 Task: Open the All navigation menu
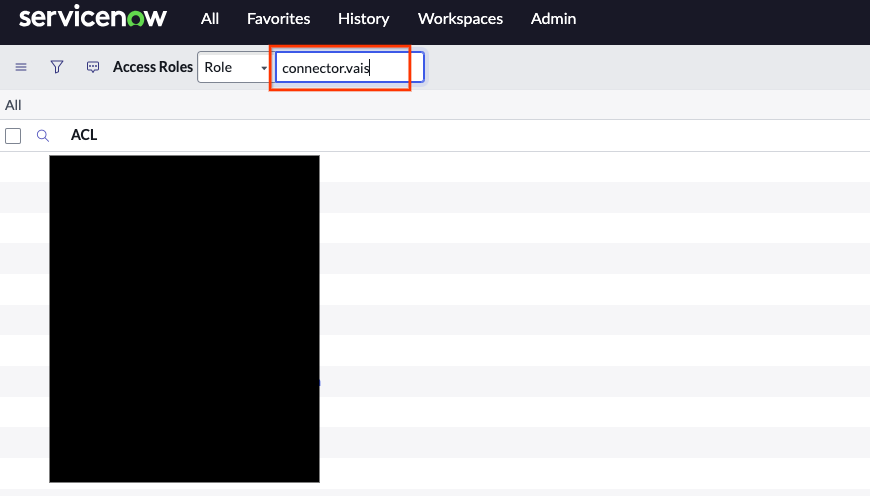(x=209, y=19)
